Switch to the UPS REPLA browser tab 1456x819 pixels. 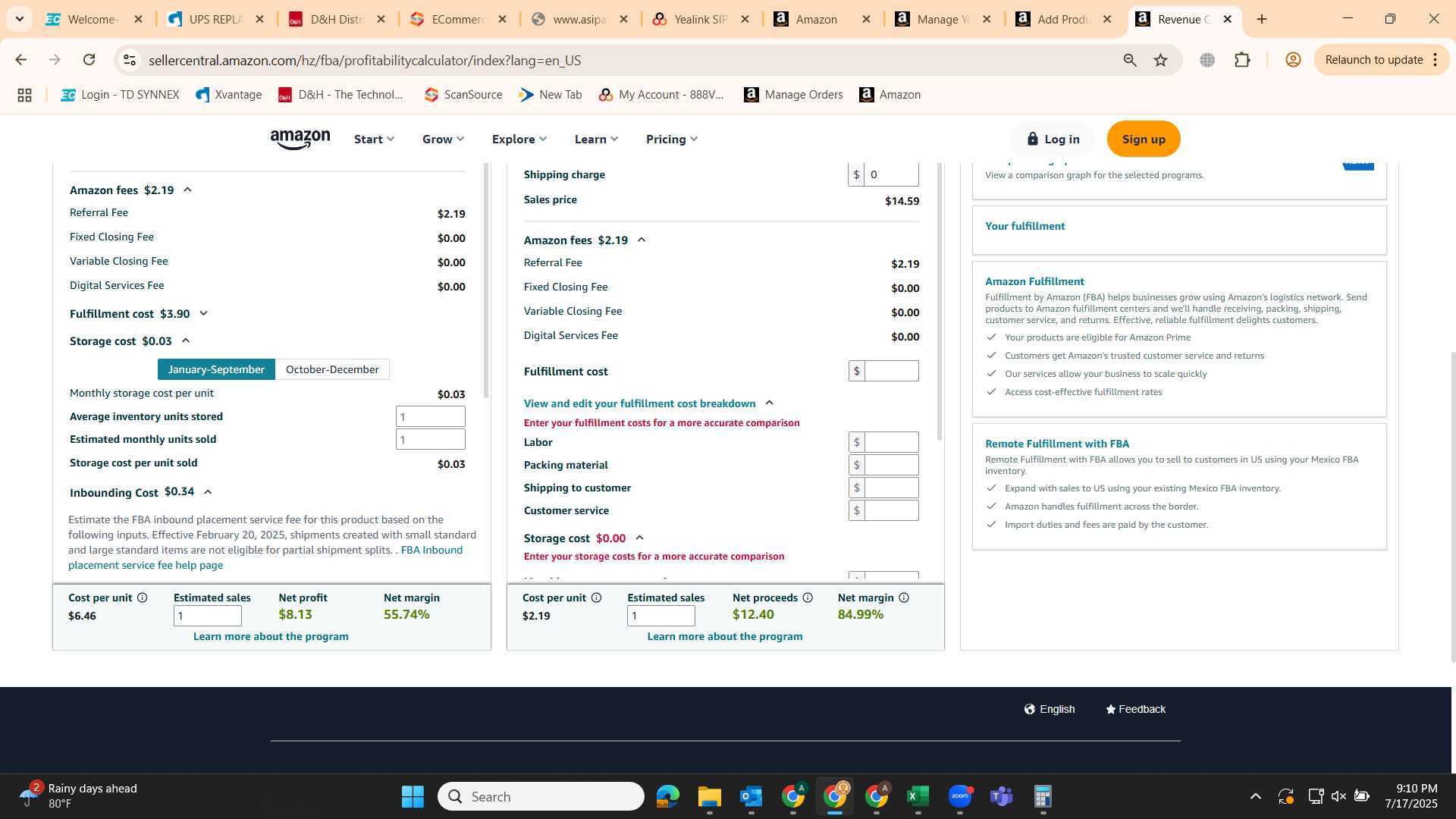[x=215, y=20]
